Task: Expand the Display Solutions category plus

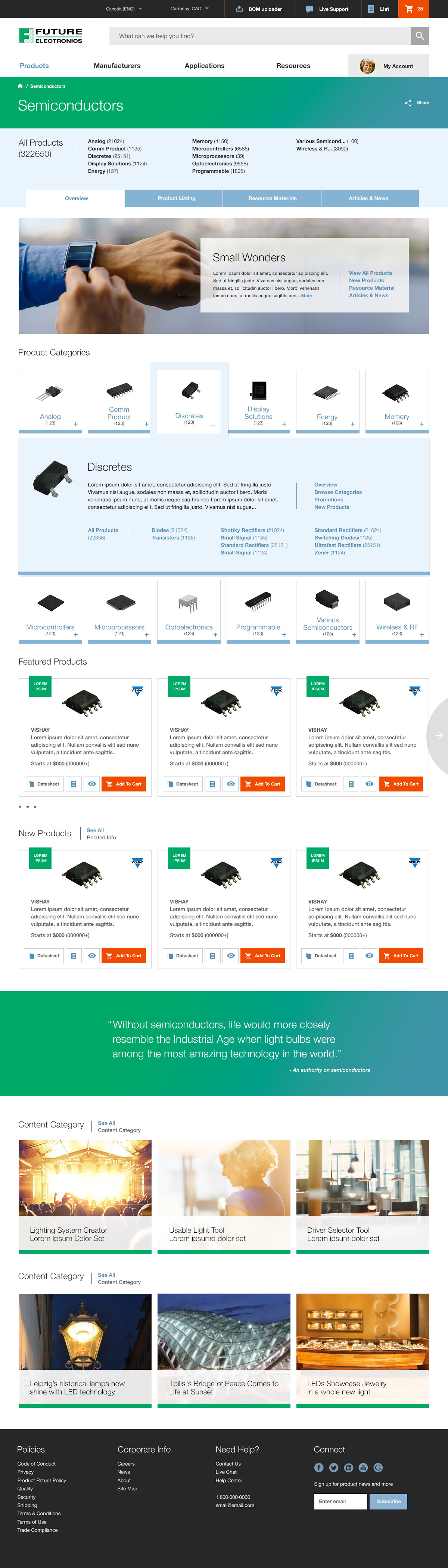Action: 284,424
